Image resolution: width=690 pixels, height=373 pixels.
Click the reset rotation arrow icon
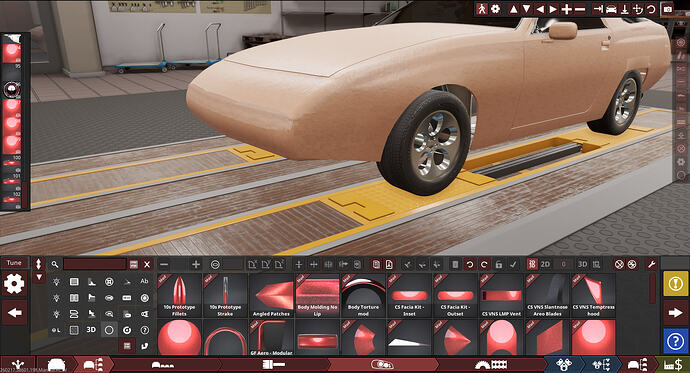point(652,9)
